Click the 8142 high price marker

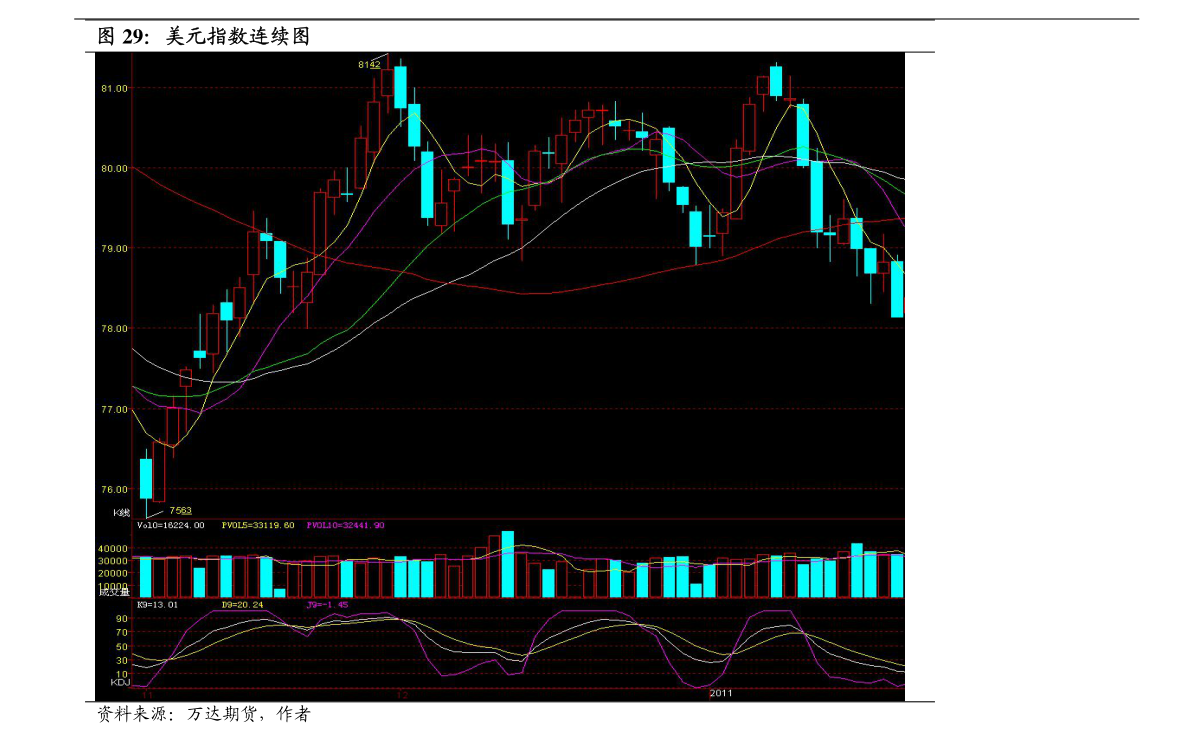(x=369, y=64)
